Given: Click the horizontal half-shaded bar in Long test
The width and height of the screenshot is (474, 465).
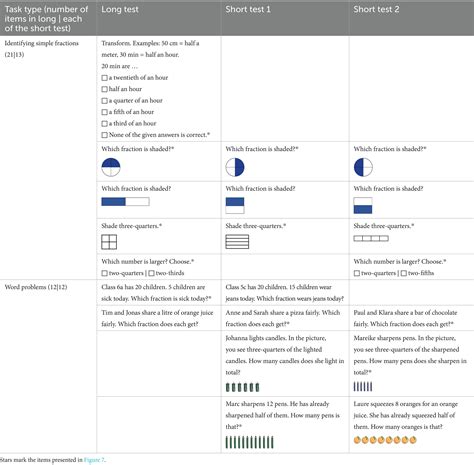Looking at the screenshot, I should 125,202.
